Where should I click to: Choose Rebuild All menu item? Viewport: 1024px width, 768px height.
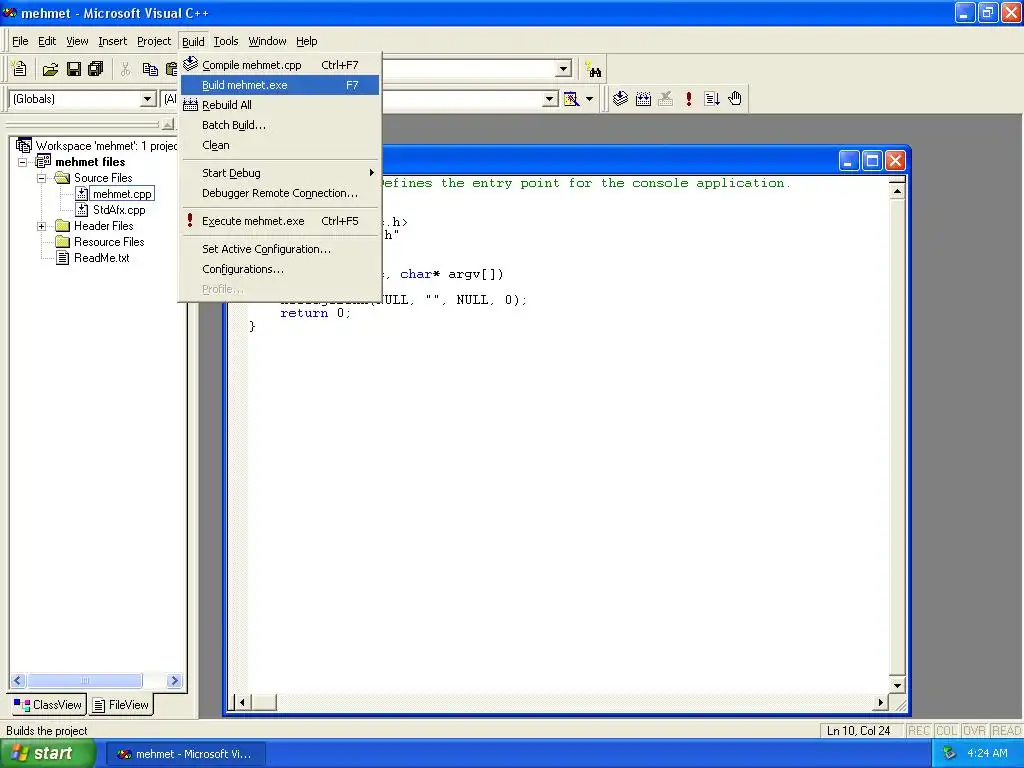(280, 105)
